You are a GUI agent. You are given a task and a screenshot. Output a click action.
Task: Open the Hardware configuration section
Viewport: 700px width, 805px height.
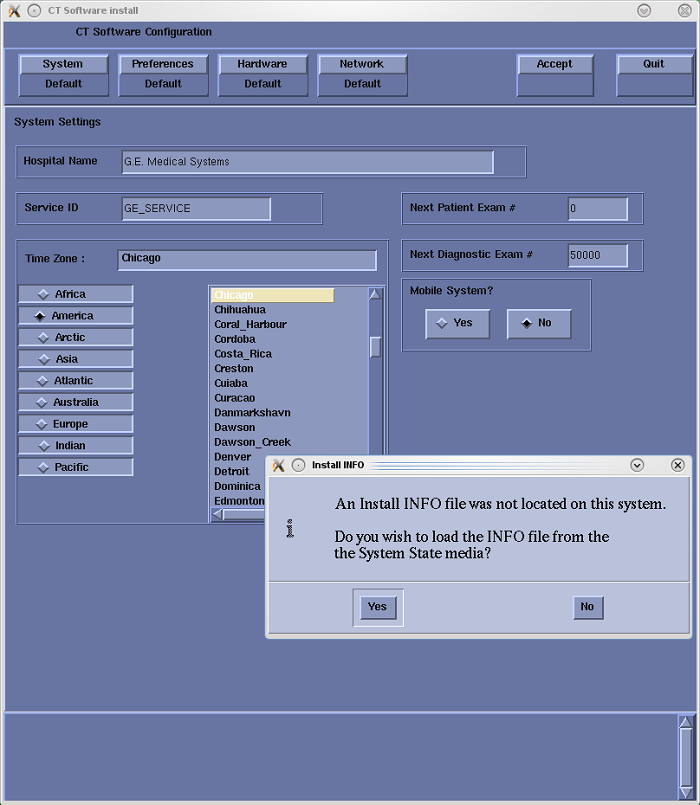pos(262,64)
